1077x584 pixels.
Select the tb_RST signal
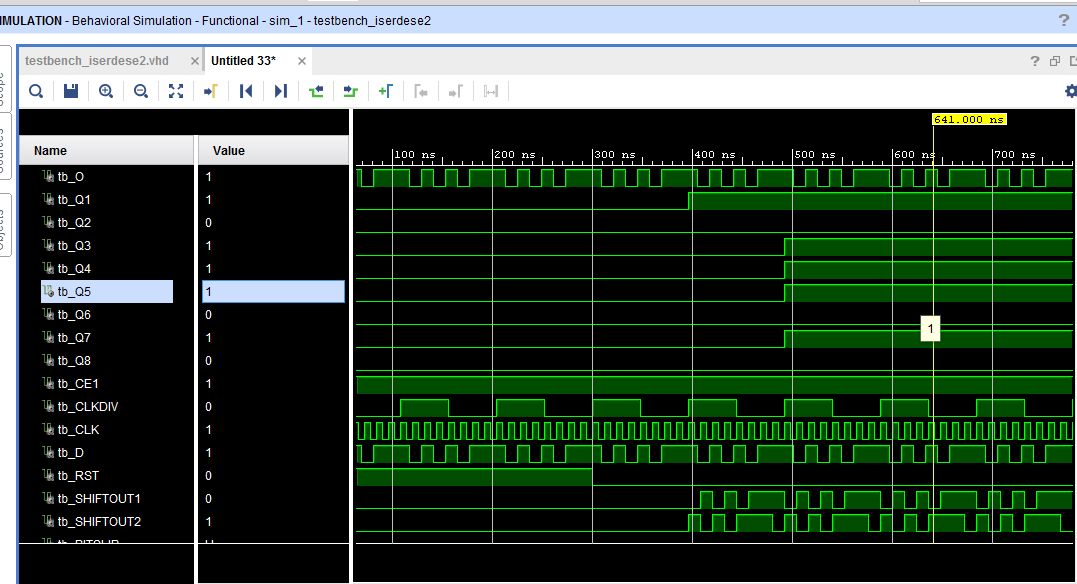click(x=78, y=475)
